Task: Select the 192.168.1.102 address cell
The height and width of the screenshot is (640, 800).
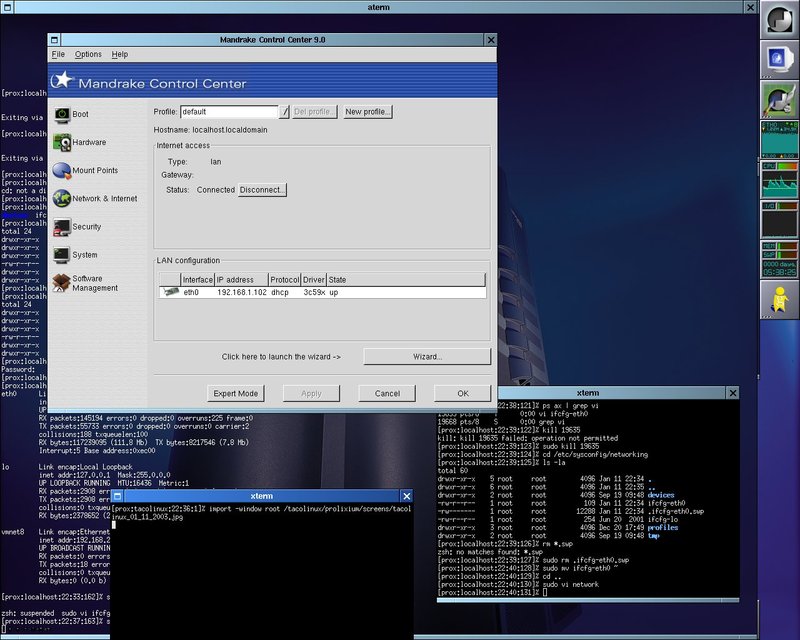Action: click(x=242, y=292)
